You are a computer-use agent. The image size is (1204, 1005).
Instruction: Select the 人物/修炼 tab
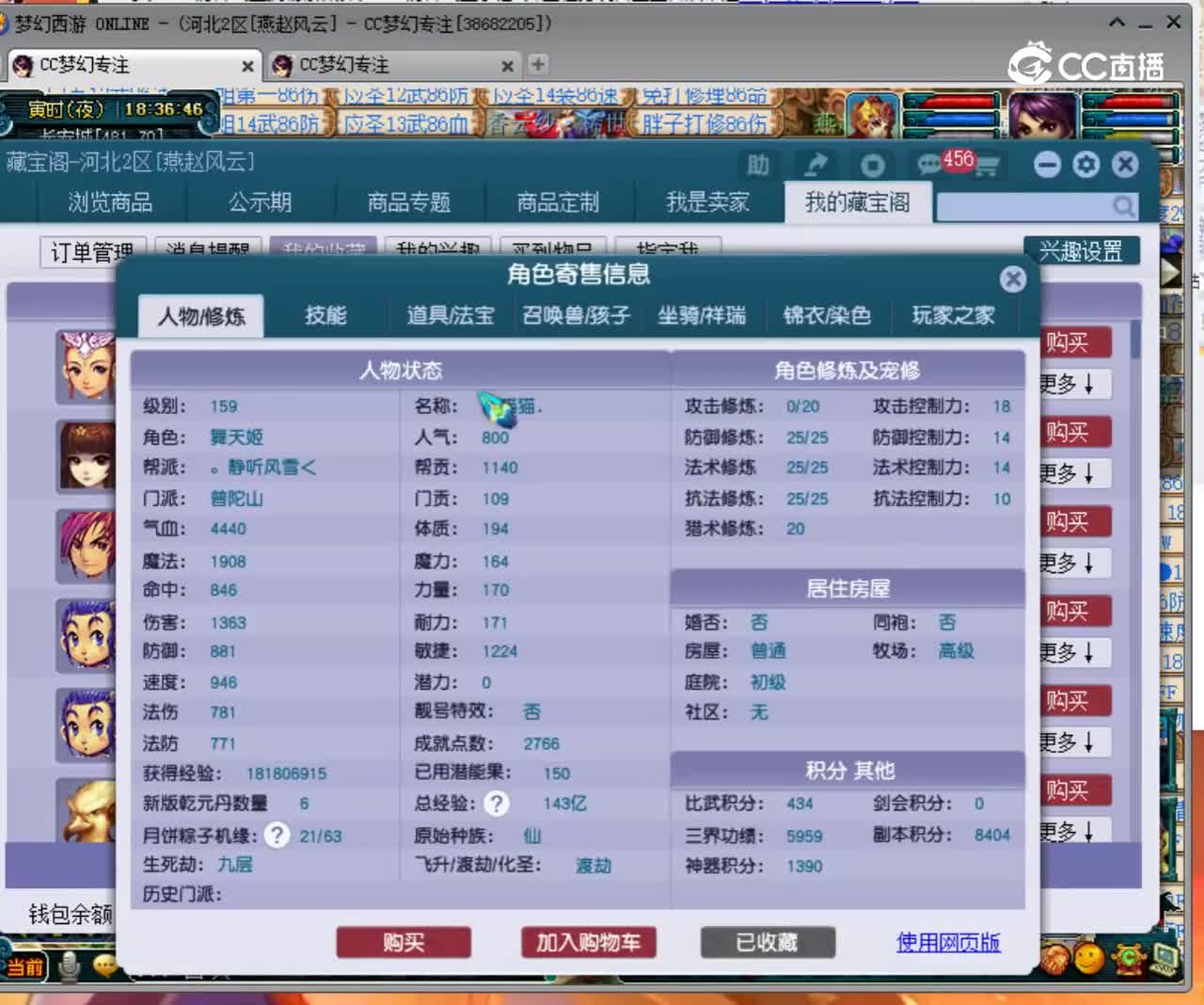(200, 316)
